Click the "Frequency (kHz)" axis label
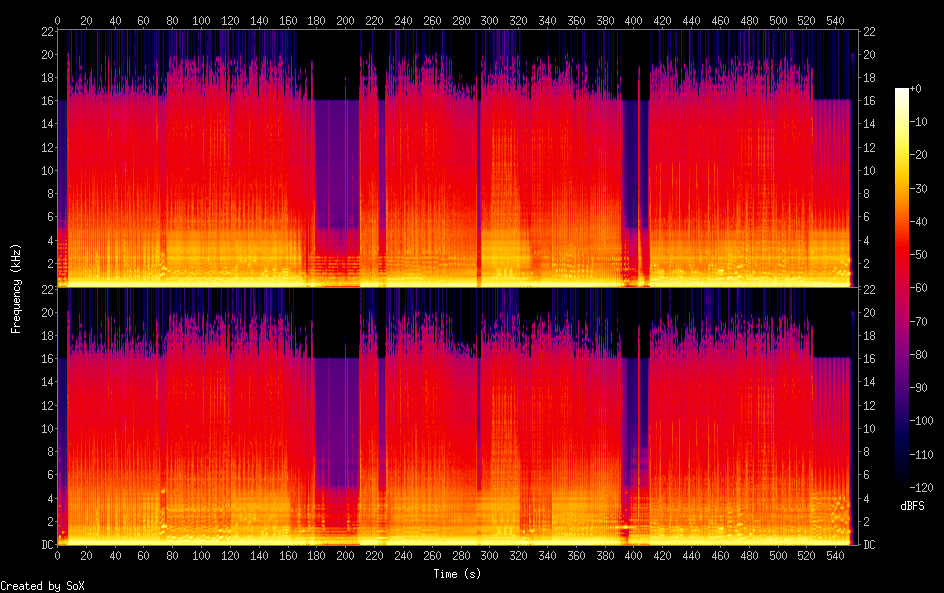Image resolution: width=944 pixels, height=593 pixels. pyautogui.click(x=16, y=288)
